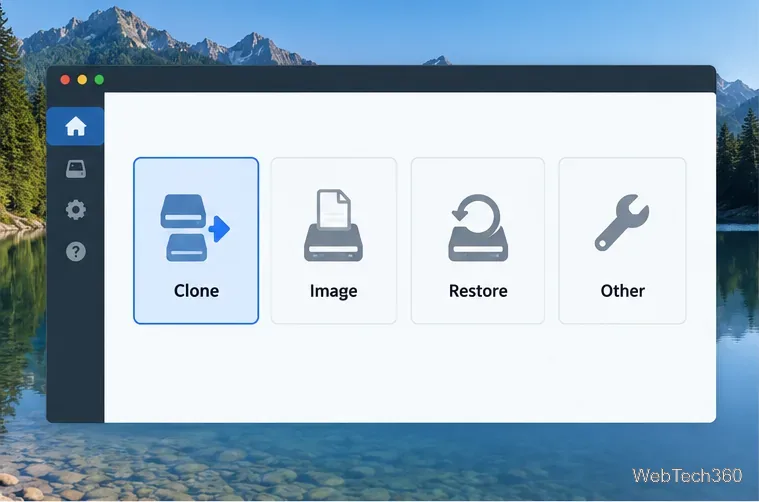The width and height of the screenshot is (759, 502).
Task: Select the Other tools card
Action: (x=622, y=241)
